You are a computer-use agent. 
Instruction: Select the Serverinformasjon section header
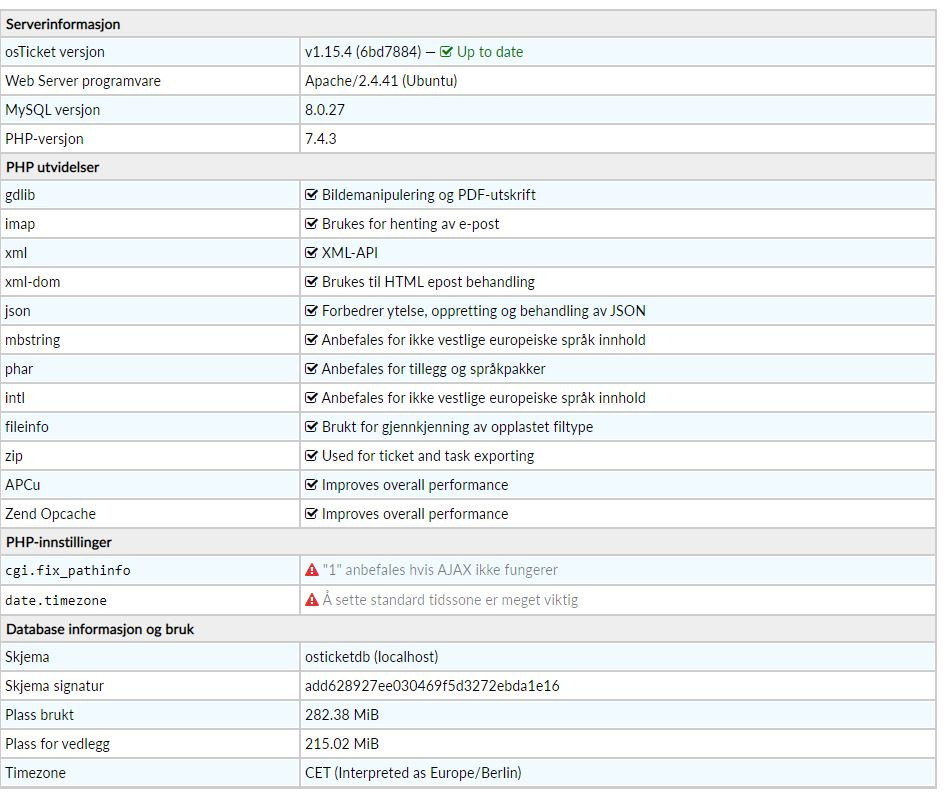pyautogui.click(x=468, y=24)
